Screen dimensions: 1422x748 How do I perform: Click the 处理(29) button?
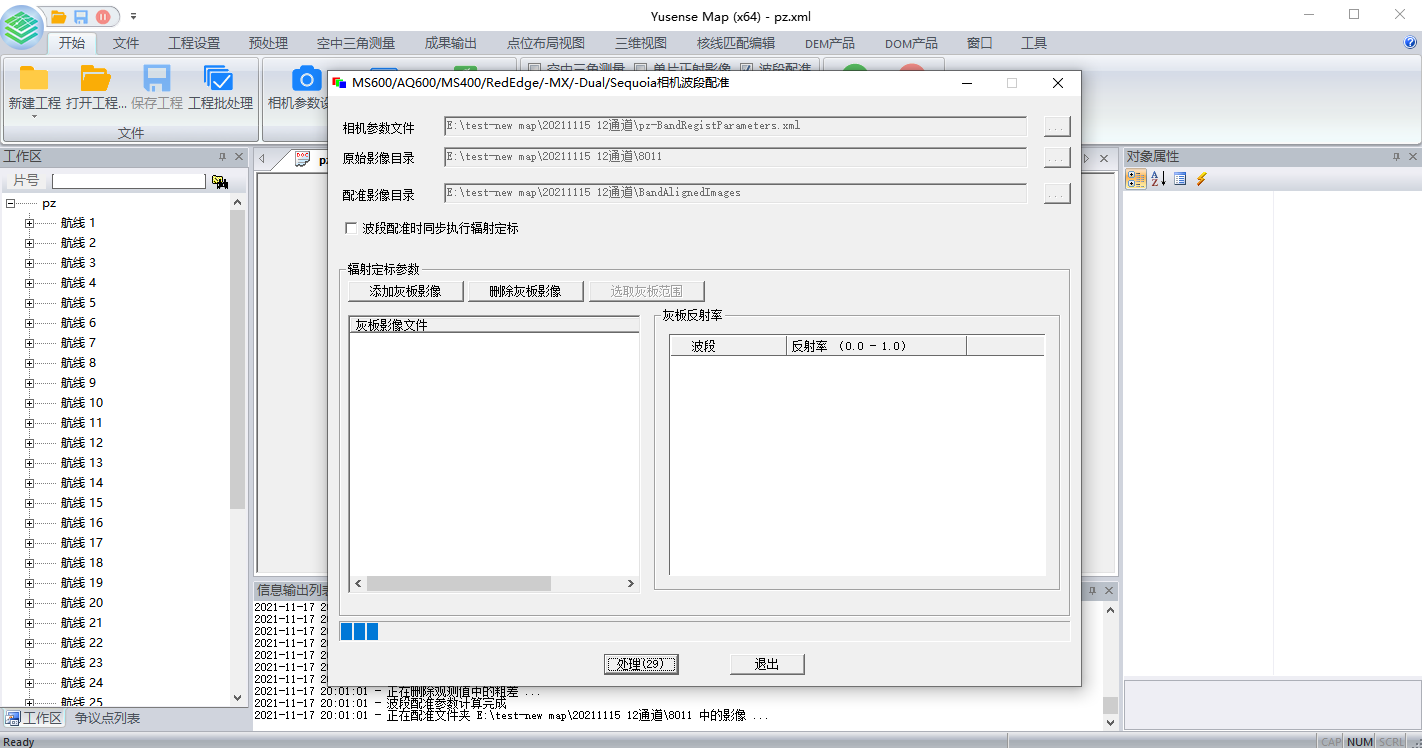pos(641,664)
